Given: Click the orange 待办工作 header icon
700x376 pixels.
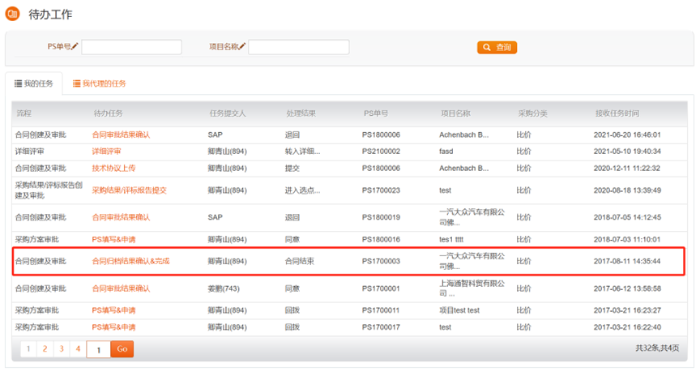Looking at the screenshot, I should click(x=12, y=14).
